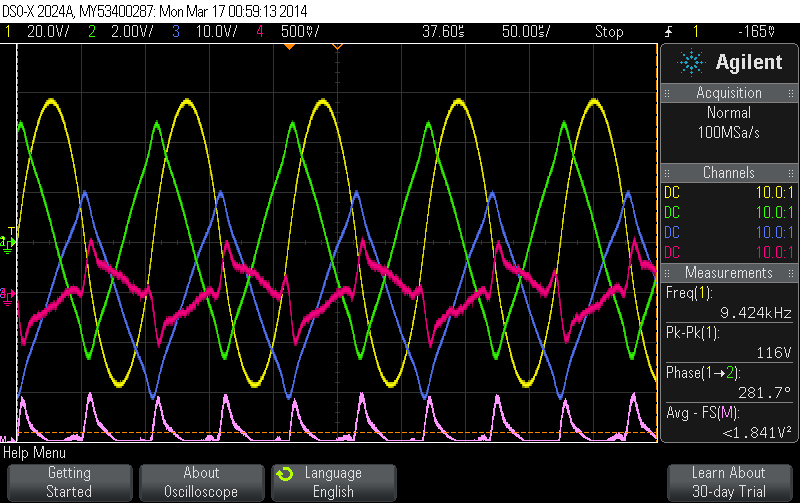This screenshot has height=503, width=800.
Task: Click the 9.424kHz frequency value
Action: coord(756,313)
